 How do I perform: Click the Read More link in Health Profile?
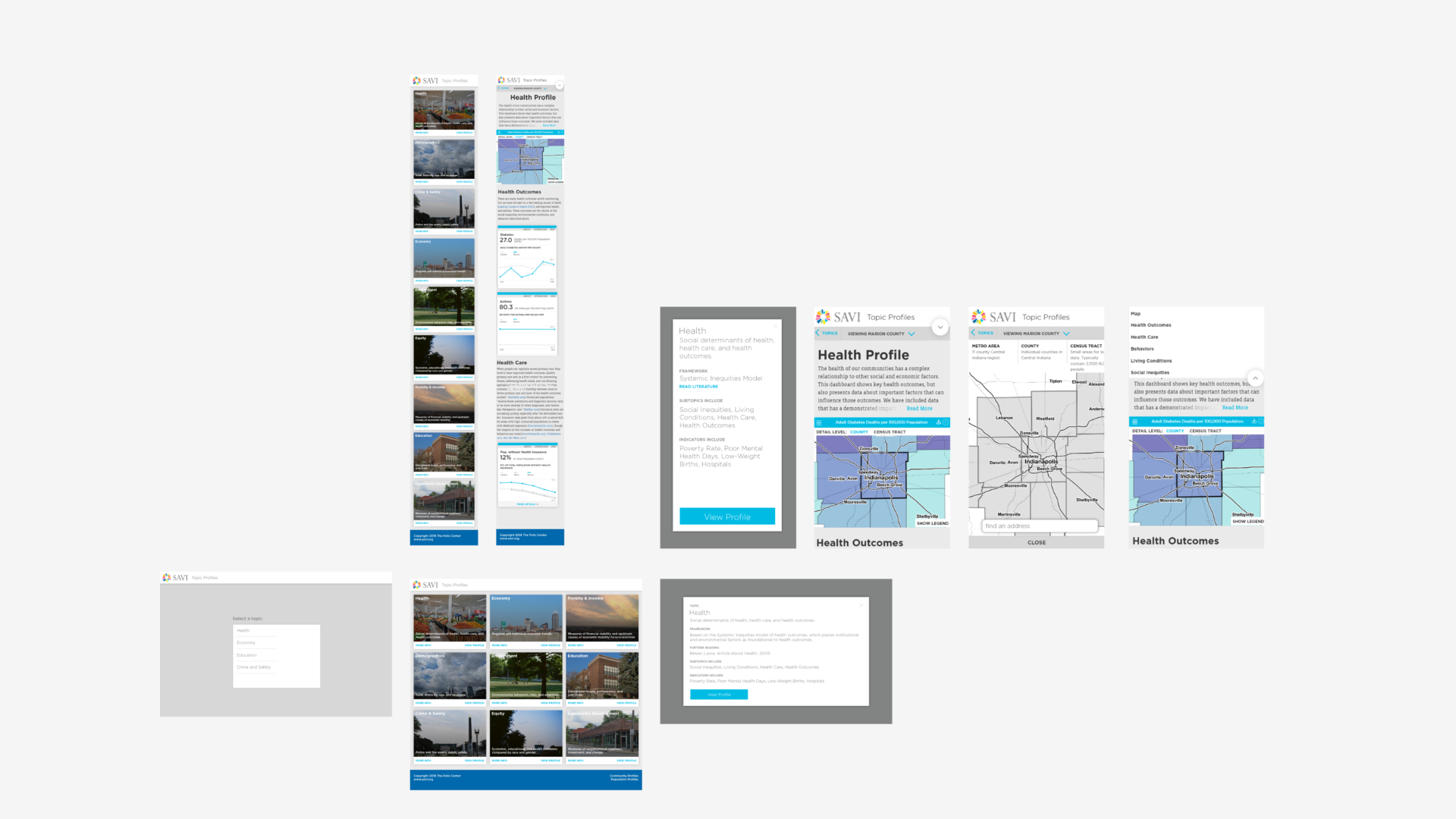(x=921, y=407)
